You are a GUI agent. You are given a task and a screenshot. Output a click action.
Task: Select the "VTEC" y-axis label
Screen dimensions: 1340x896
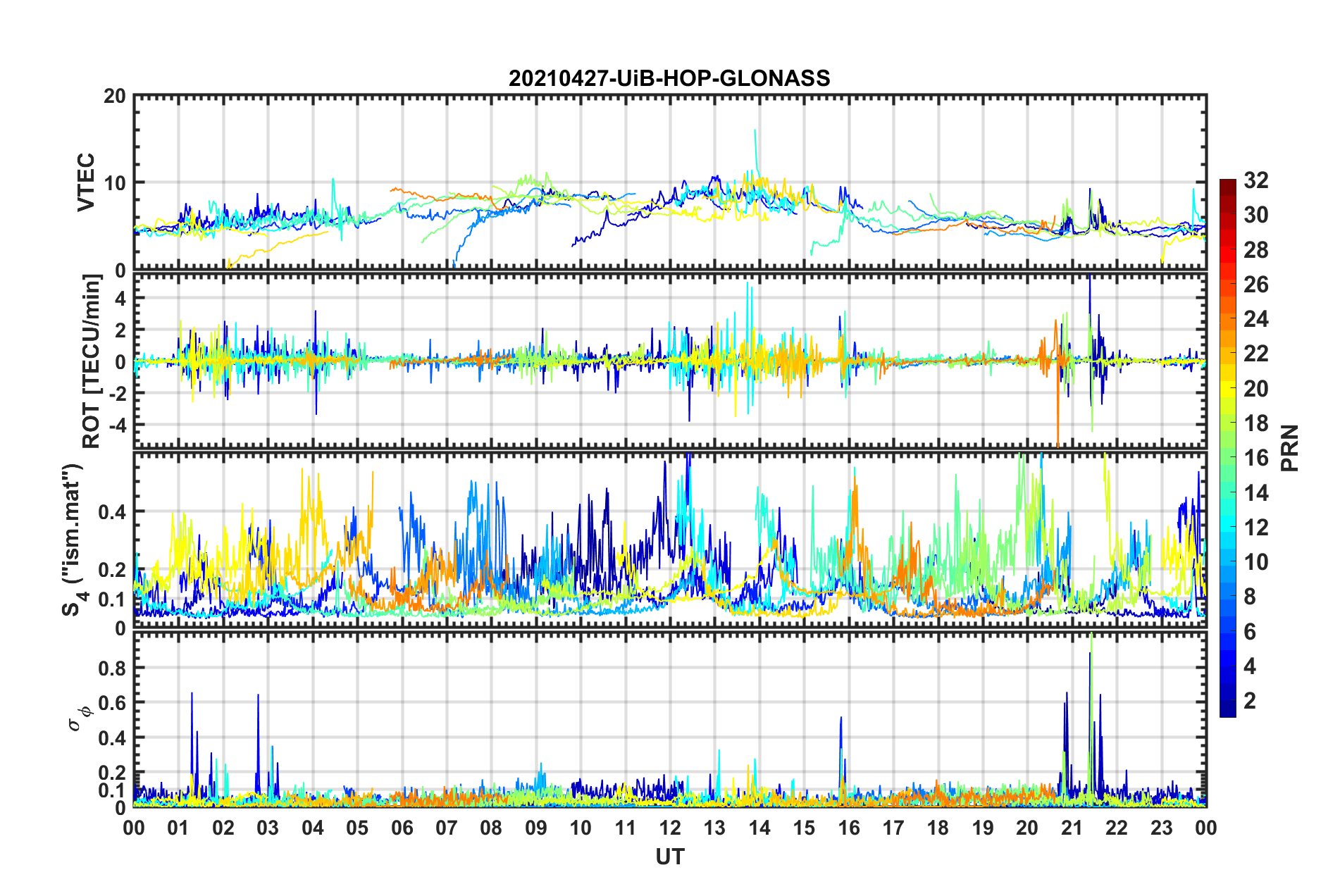pos(87,182)
